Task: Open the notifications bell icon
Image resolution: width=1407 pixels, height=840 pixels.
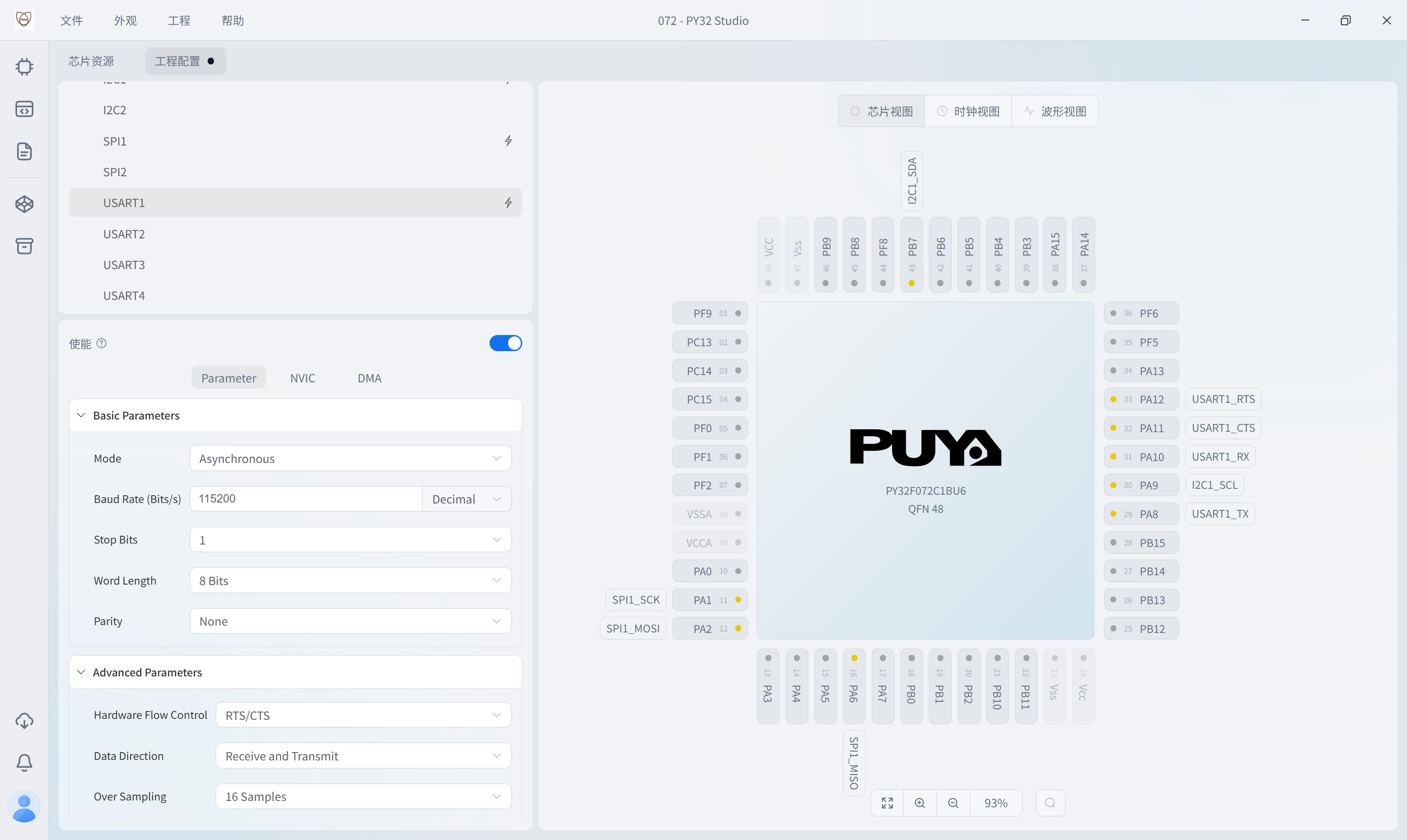Action: (24, 762)
